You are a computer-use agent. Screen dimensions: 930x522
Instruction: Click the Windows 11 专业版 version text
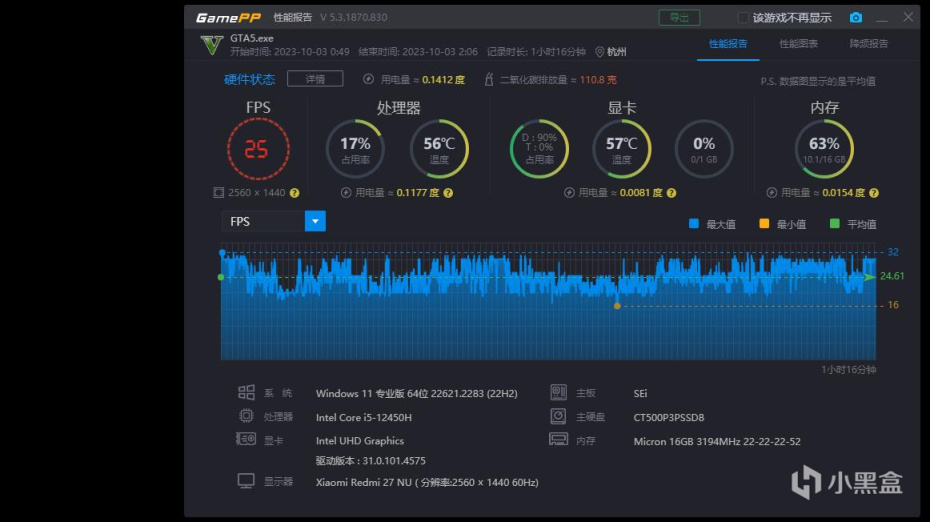(x=416, y=393)
